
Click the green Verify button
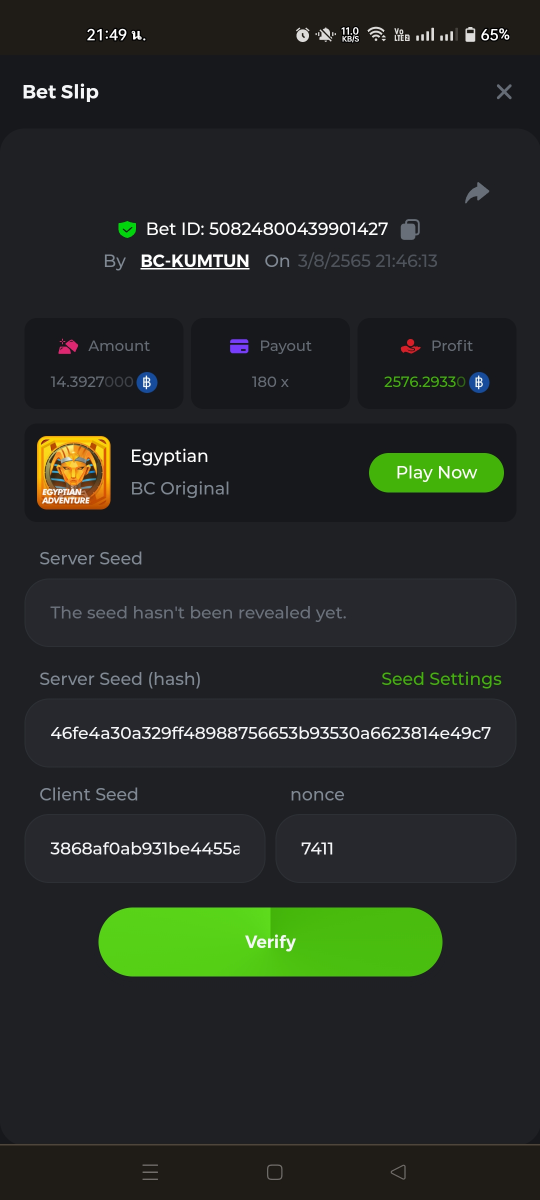click(x=270, y=942)
